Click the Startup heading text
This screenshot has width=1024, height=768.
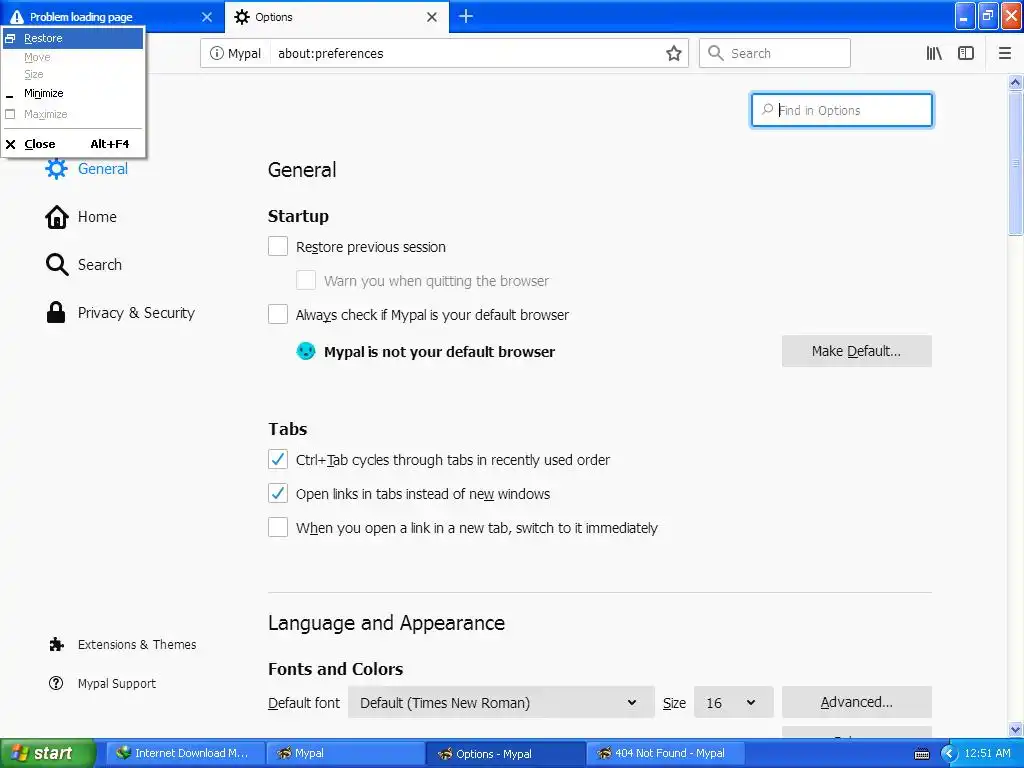coord(298,216)
